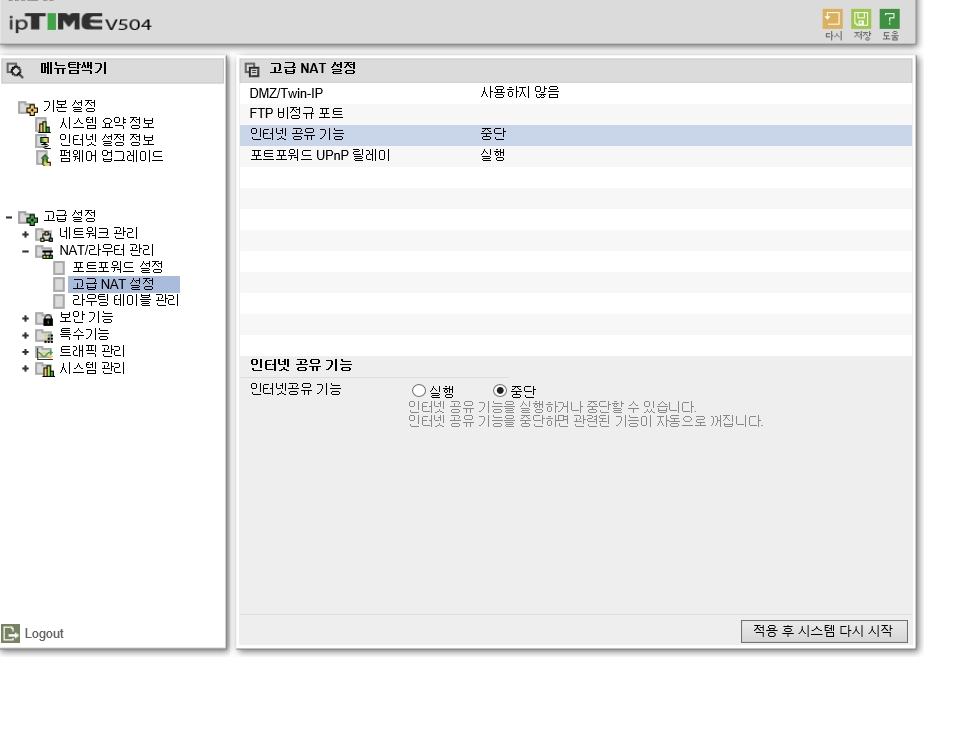Expand the 보안 기능 tree node

pos(25,318)
